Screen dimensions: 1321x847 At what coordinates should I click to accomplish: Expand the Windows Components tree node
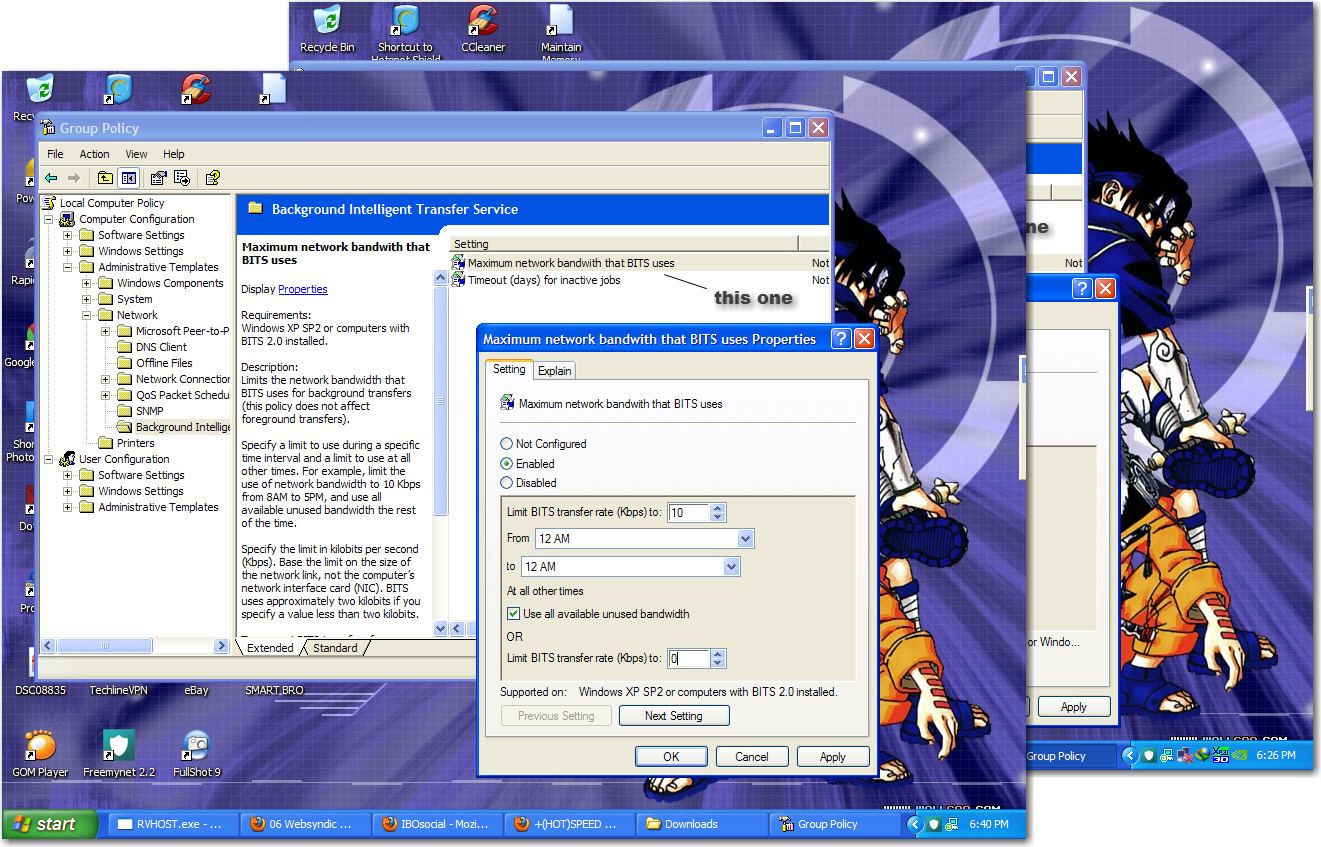click(87, 283)
